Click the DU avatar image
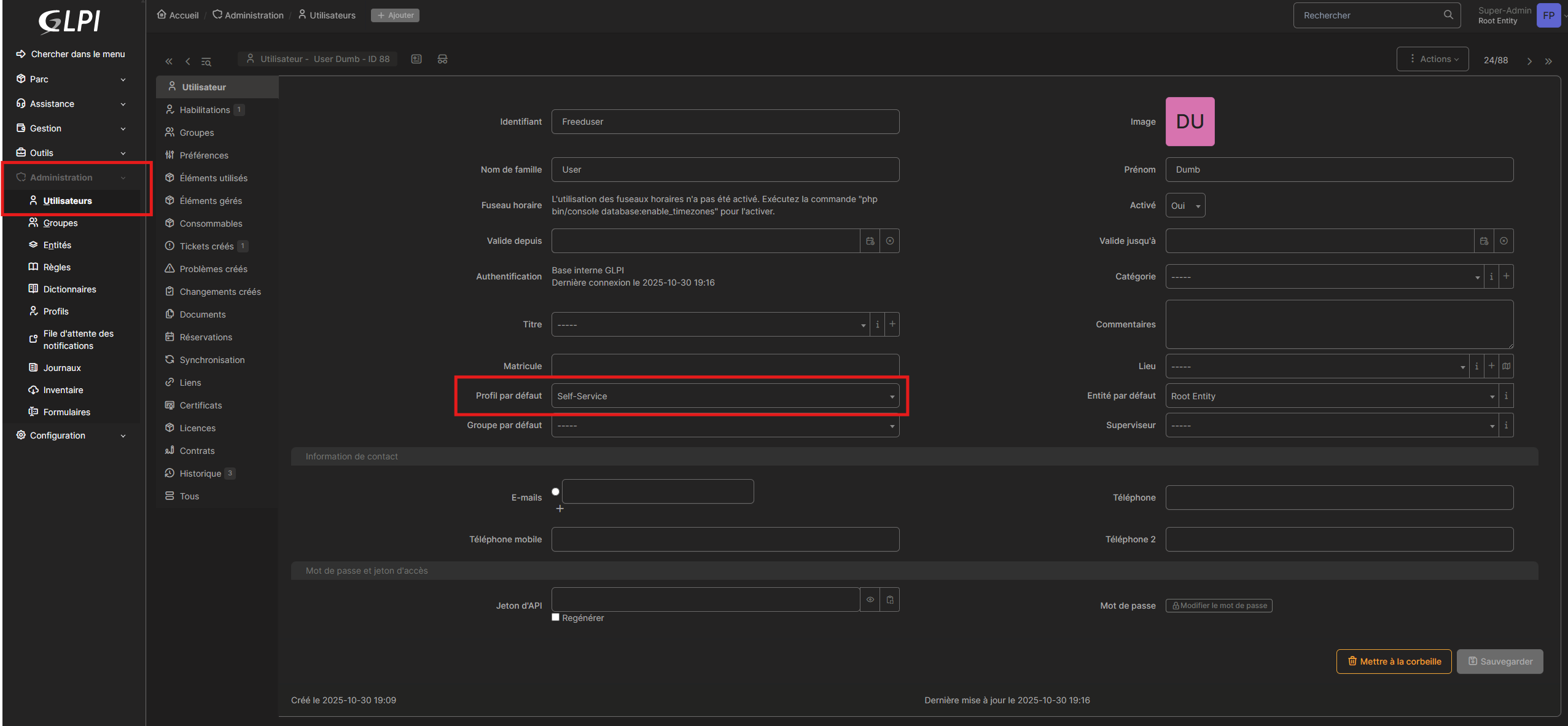 (x=1190, y=122)
